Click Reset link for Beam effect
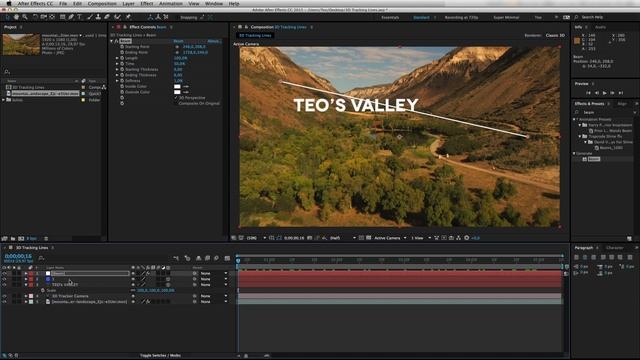Image resolution: width=640 pixels, height=360 pixels. (178, 41)
